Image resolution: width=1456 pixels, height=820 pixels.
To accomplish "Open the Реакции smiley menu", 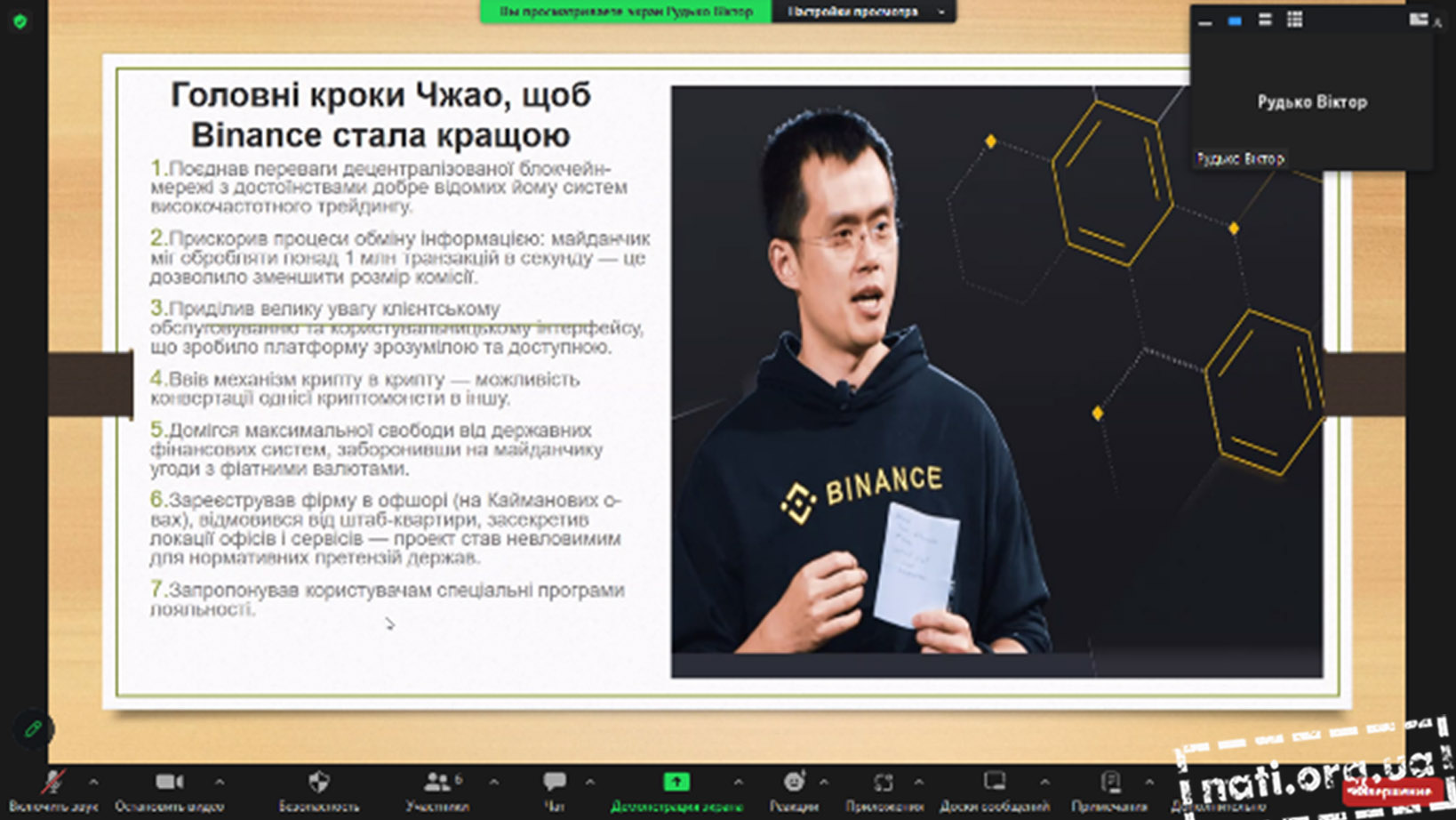I will [x=794, y=790].
